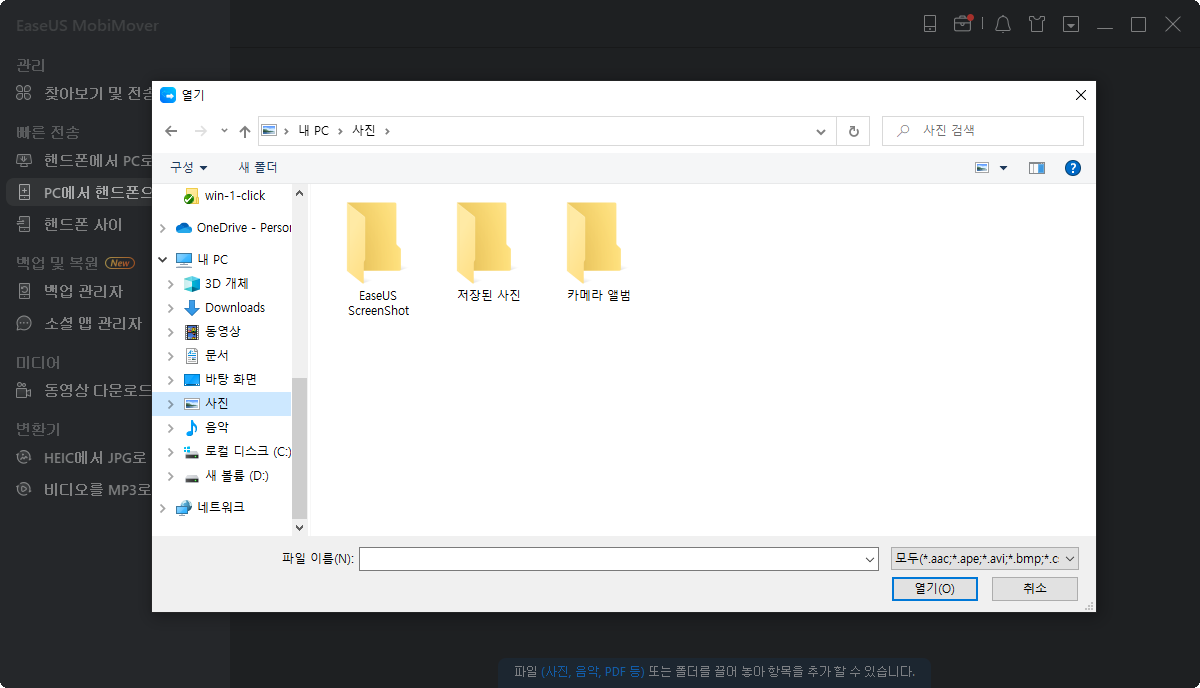This screenshot has width=1200, height=688.
Task: Open the 구성 dropdown menu
Action: [188, 168]
